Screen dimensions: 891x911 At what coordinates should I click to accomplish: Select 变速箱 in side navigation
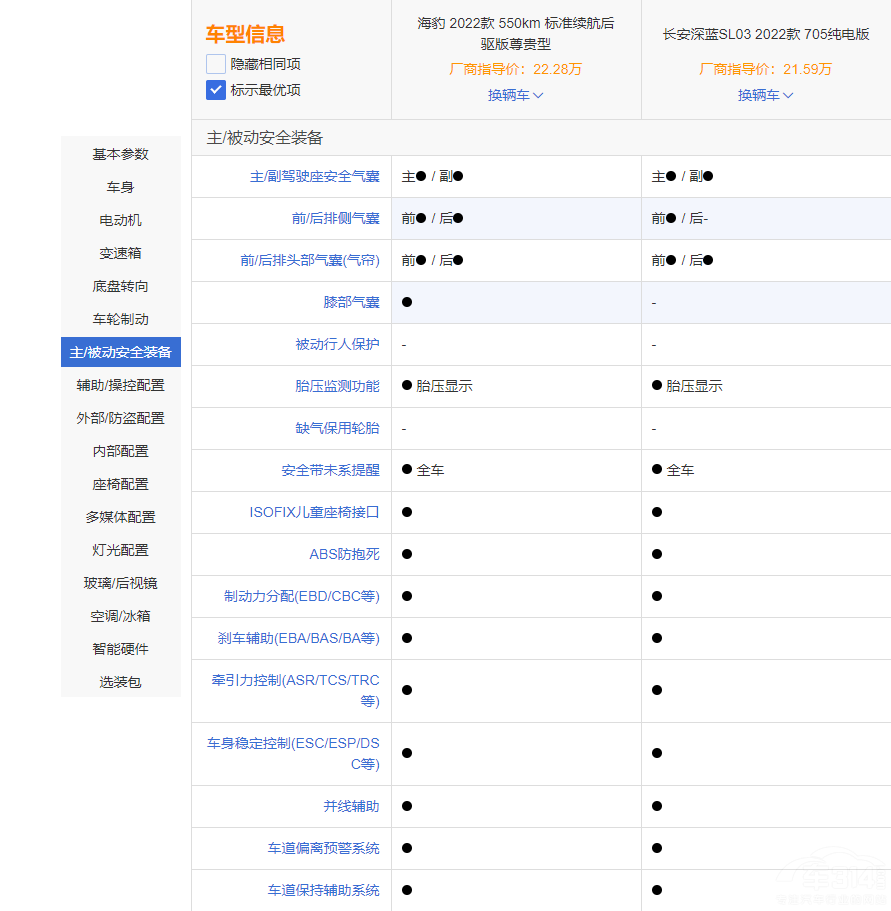coord(121,253)
